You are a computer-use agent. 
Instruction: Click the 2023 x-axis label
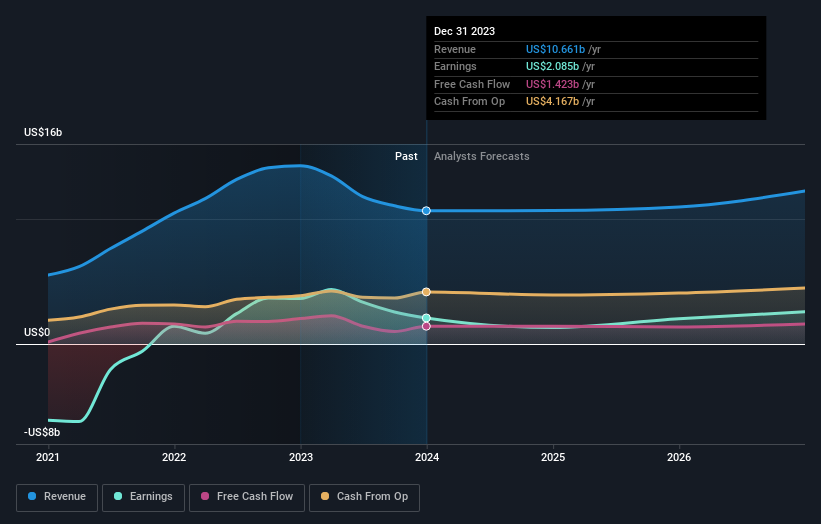pyautogui.click(x=301, y=457)
